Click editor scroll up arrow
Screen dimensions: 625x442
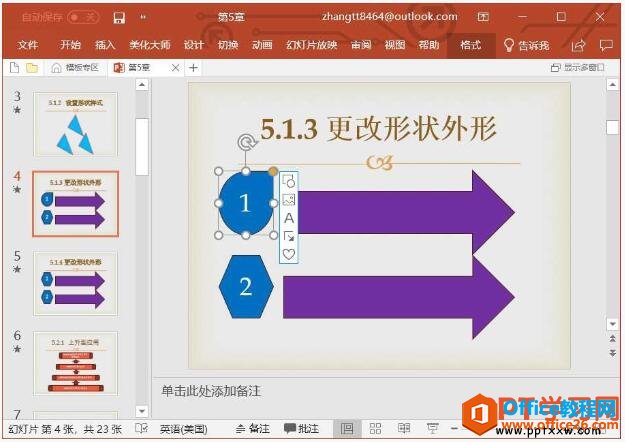point(612,84)
